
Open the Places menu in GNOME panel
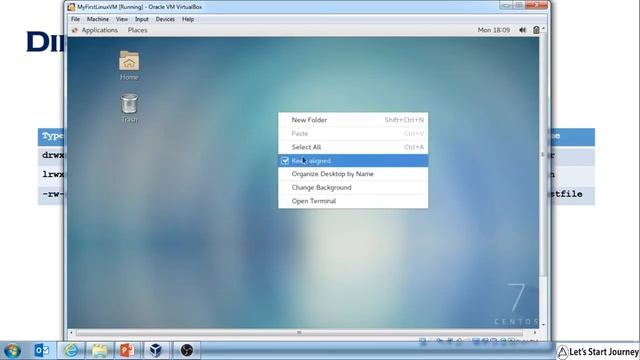point(138,30)
